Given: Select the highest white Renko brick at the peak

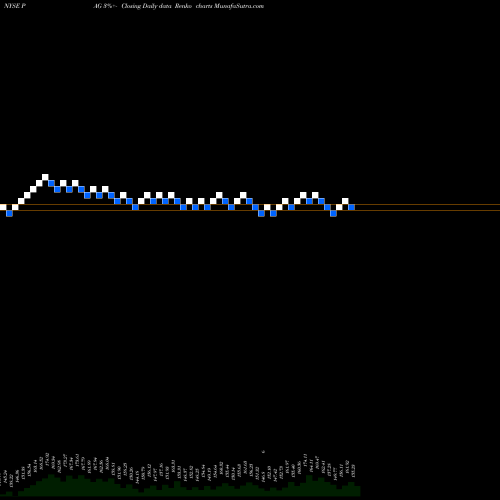Looking at the screenshot, I should point(45,177).
